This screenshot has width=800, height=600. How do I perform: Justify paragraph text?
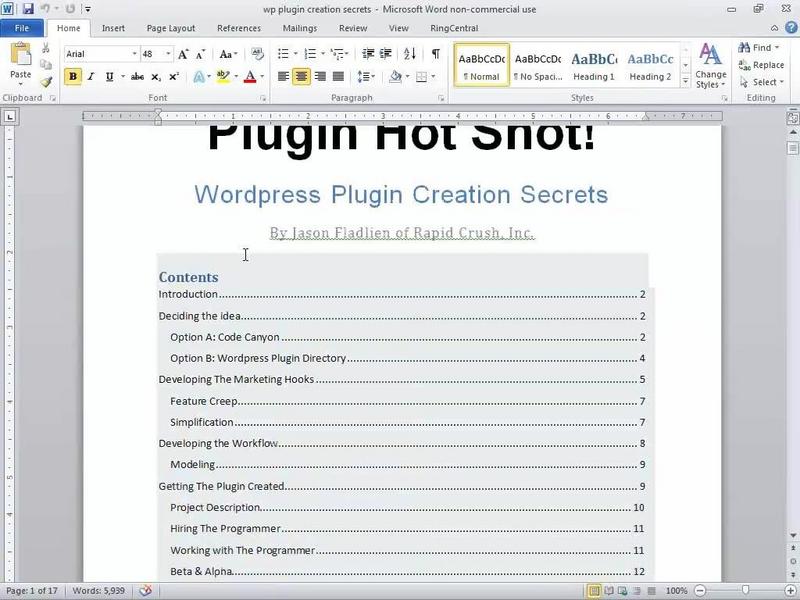tap(338, 77)
